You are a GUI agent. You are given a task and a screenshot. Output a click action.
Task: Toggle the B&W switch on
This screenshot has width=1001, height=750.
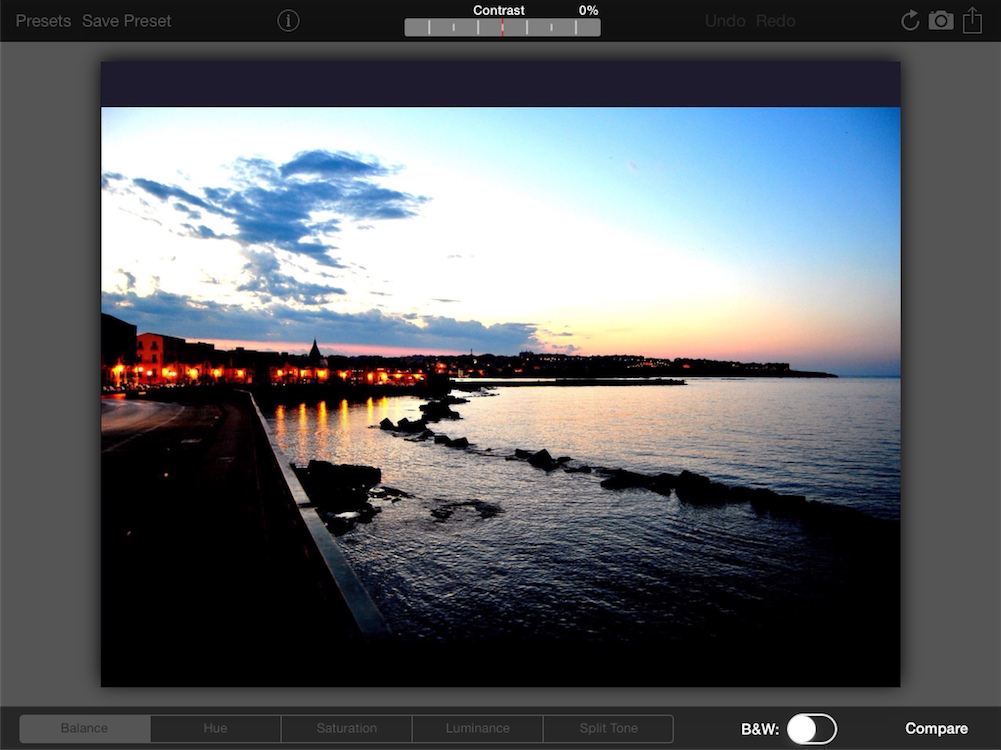[811, 729]
